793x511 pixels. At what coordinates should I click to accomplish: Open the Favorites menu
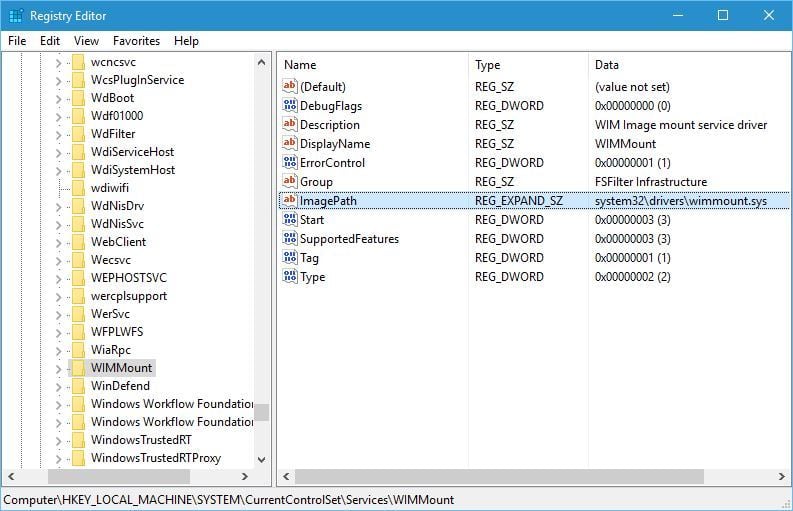[x=136, y=40]
